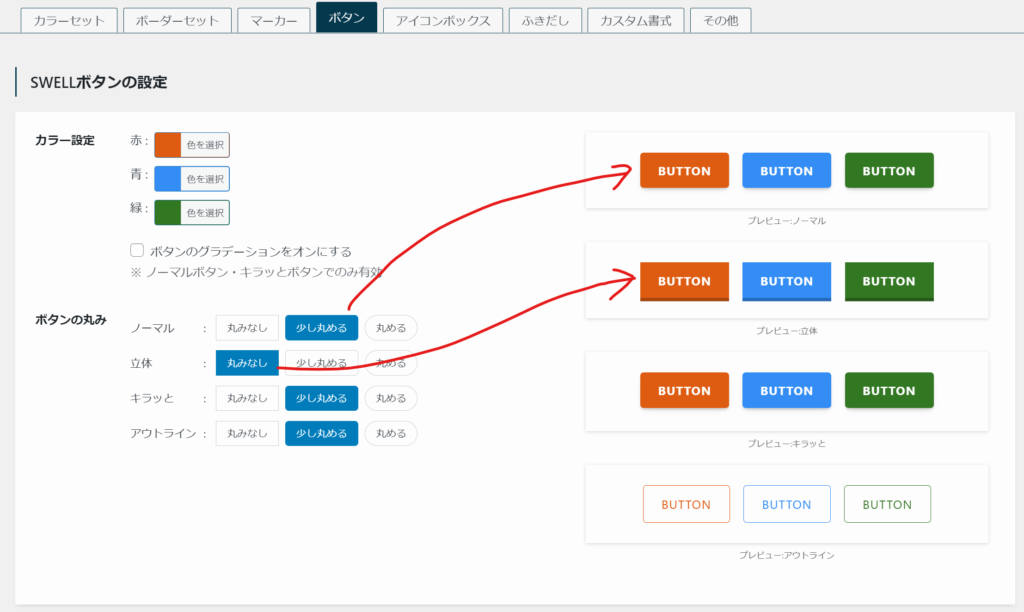
Task: Set アウトライン roundness to 丸みなし
Action: [247, 433]
